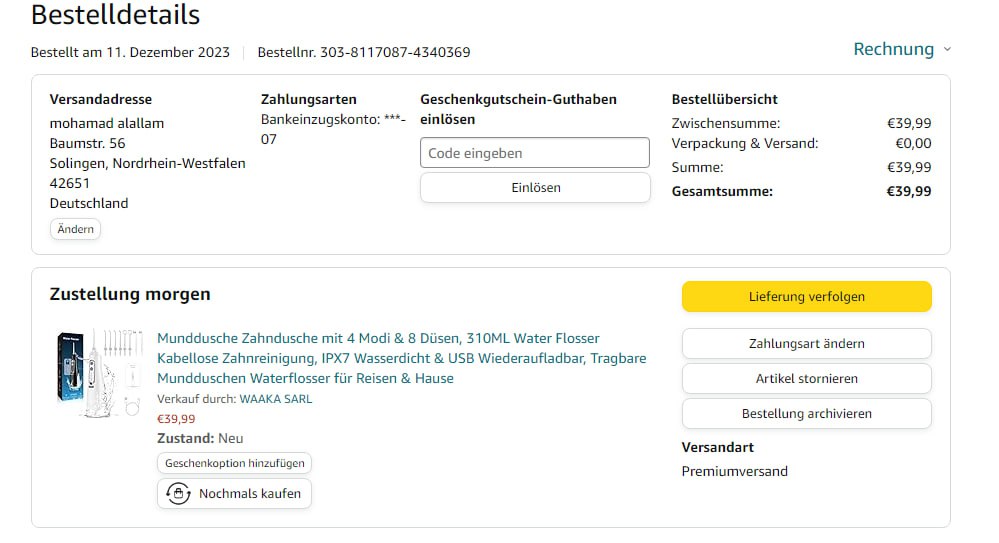
Task: Open the Rechnung invoice link
Action: pyautogui.click(x=893, y=49)
